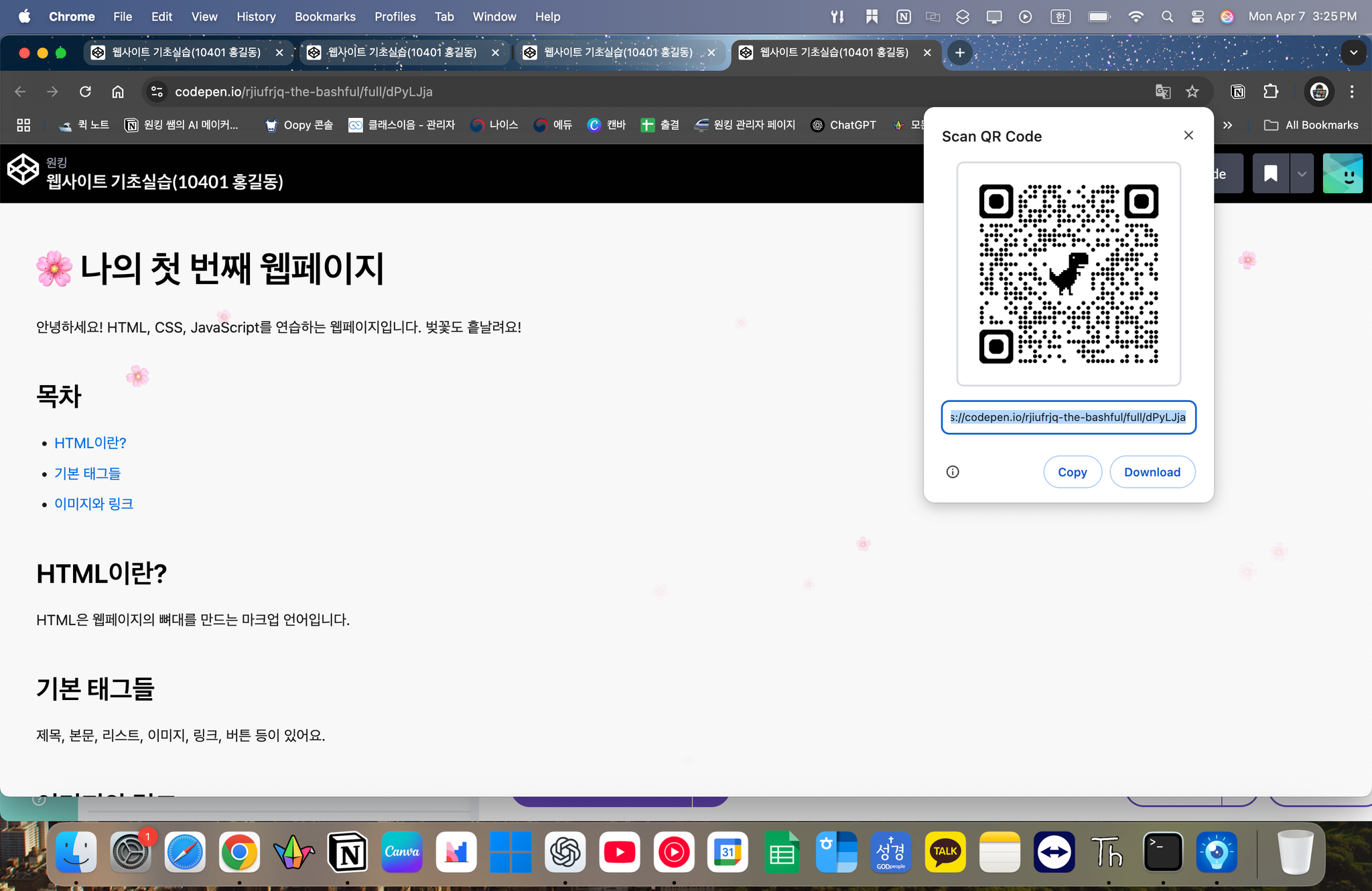The image size is (1372, 891).
Task: Open KakaoTalk from the Dock
Action: click(x=945, y=852)
